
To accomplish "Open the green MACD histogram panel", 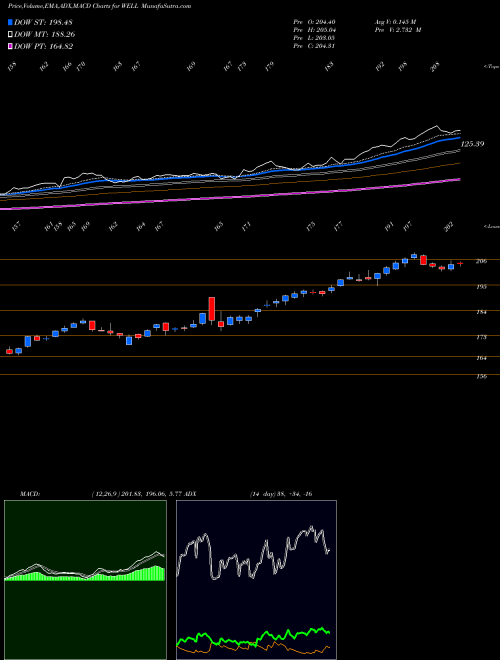I will (x=85, y=580).
